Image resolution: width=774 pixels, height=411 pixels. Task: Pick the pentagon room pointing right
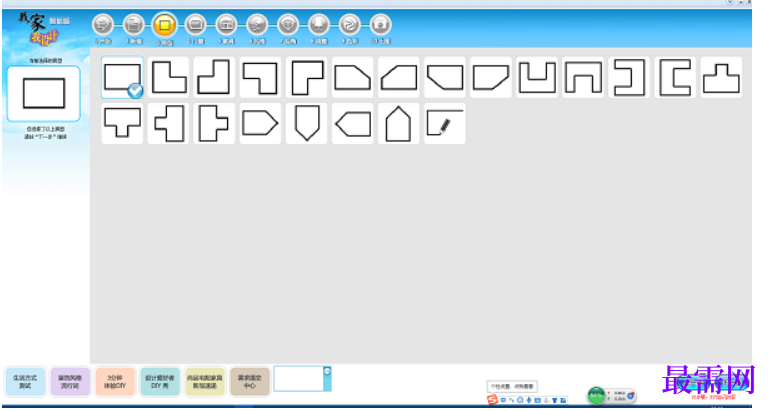(x=260, y=123)
